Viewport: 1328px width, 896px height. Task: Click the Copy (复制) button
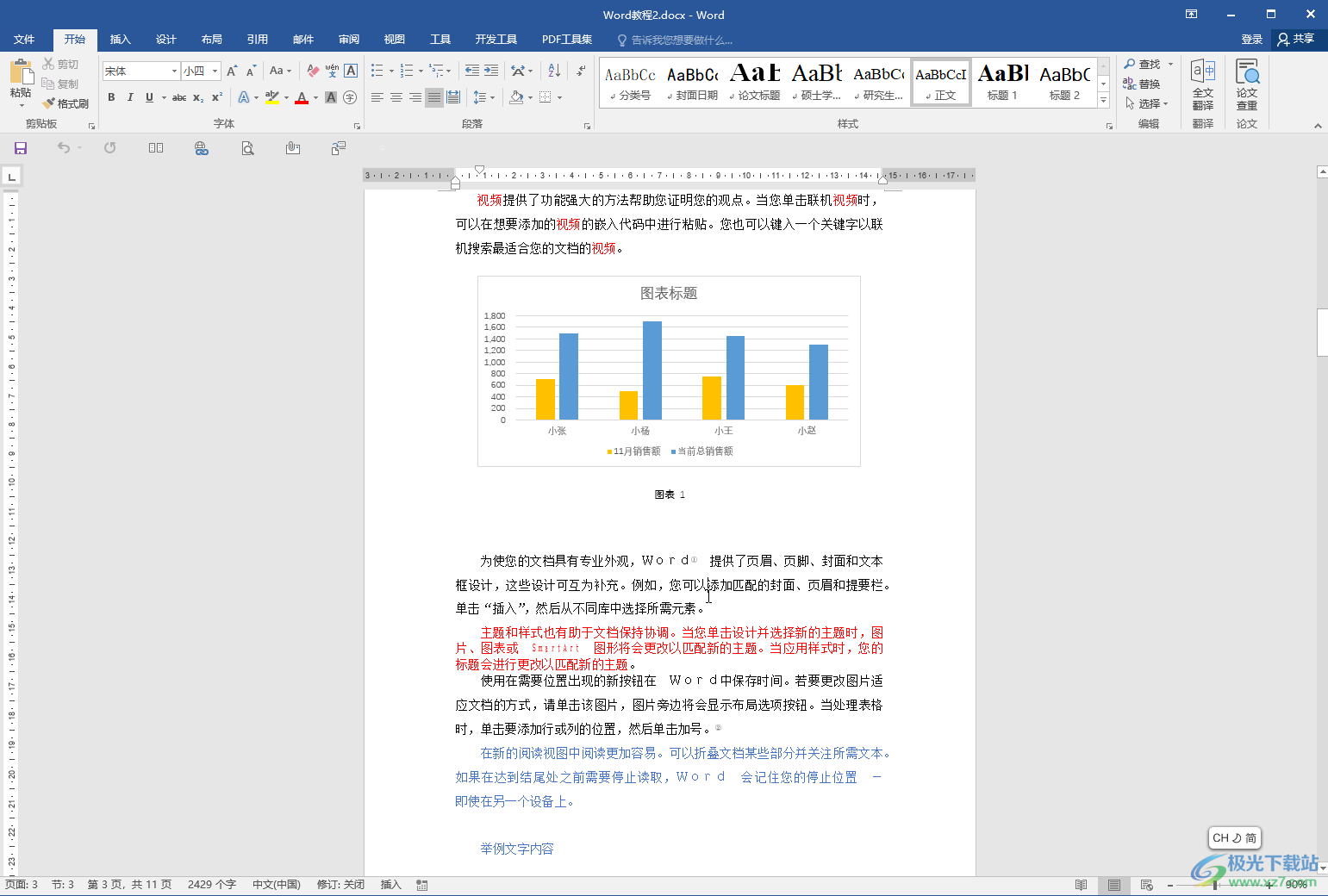[x=60, y=84]
